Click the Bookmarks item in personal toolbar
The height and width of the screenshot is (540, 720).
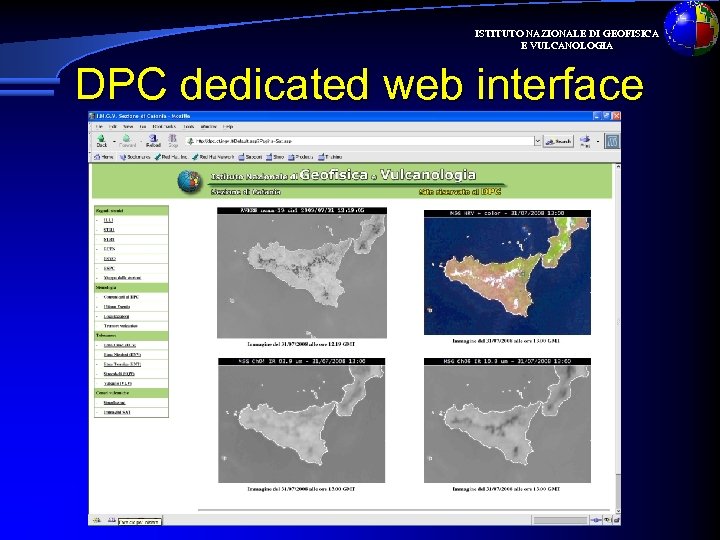(x=135, y=157)
